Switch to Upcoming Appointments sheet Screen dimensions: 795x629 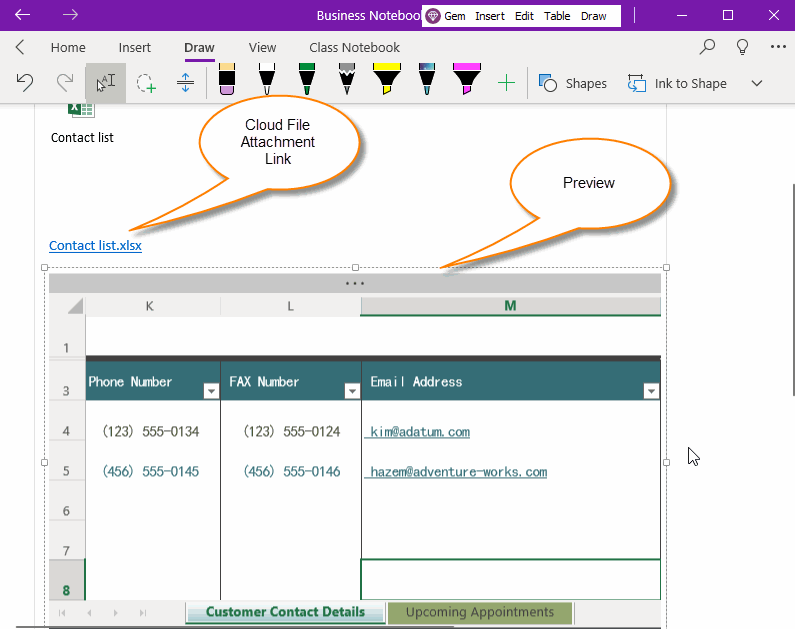(x=480, y=612)
